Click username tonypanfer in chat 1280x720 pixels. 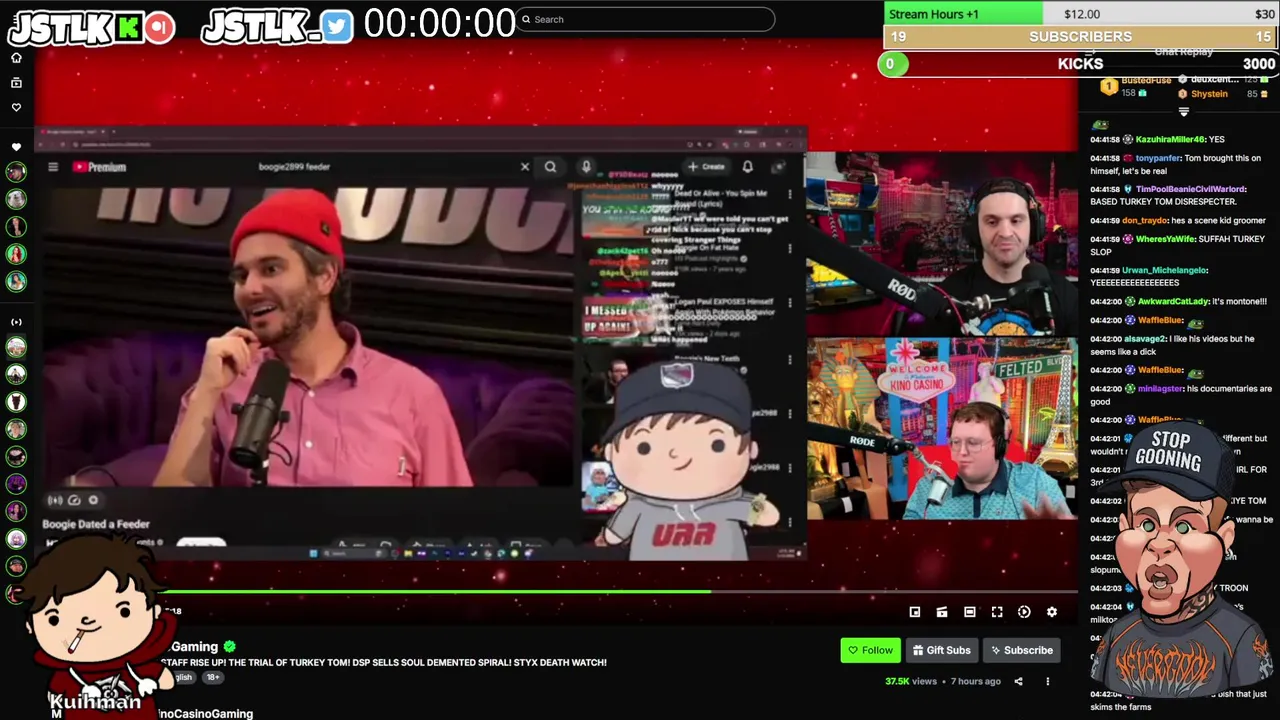(x=1159, y=158)
